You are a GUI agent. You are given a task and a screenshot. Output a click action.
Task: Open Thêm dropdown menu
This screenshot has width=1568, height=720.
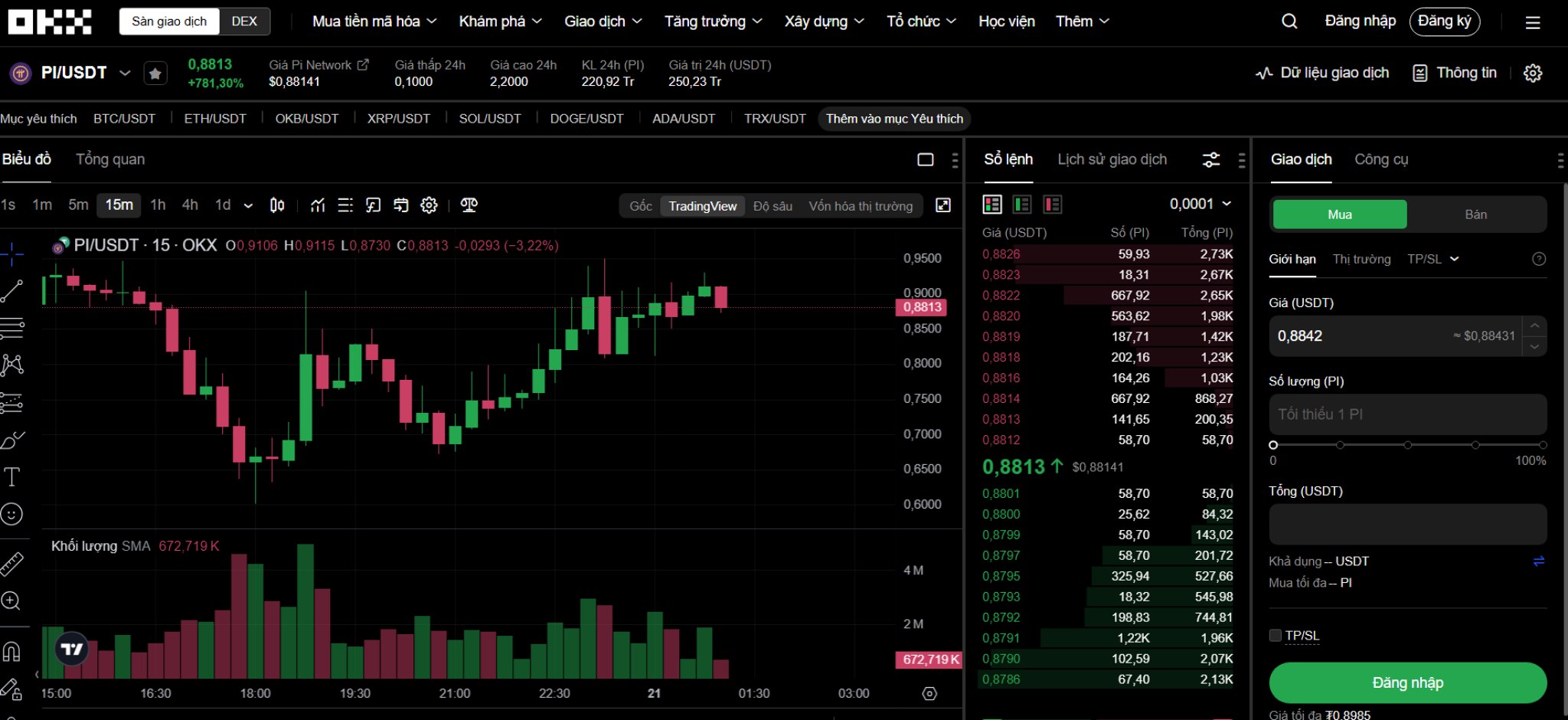(x=1083, y=21)
